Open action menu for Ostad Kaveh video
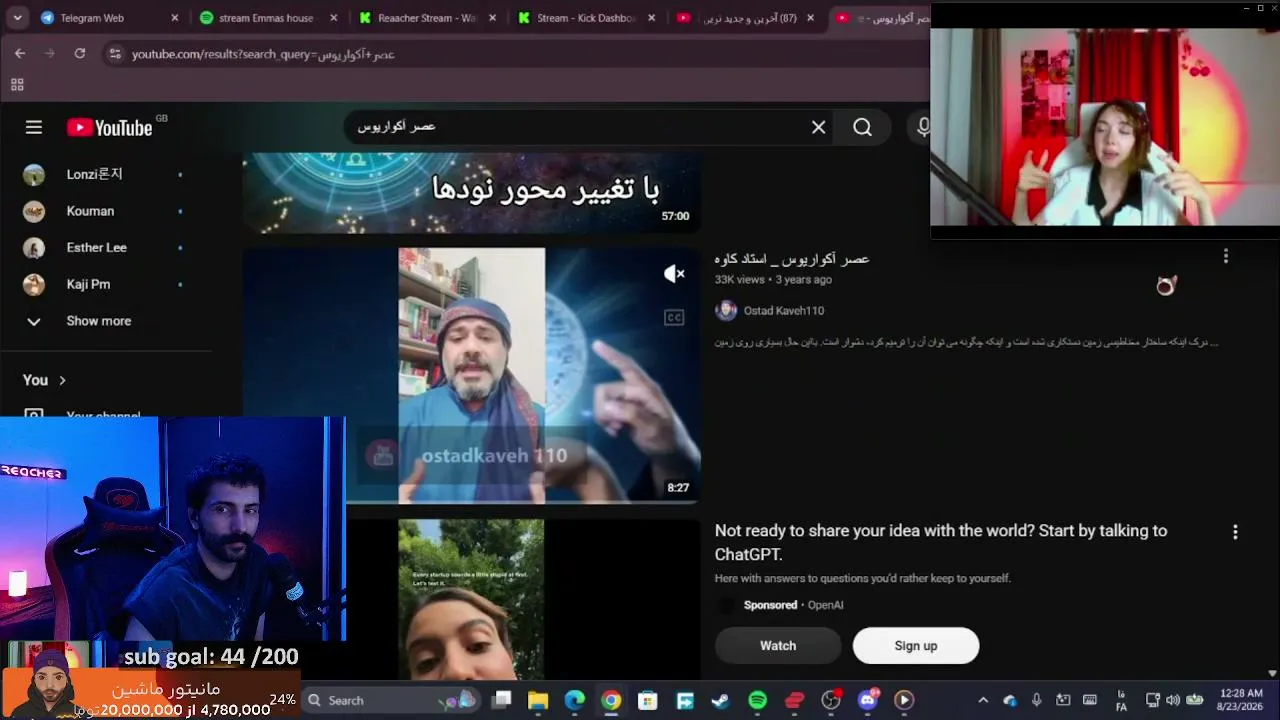Screen dimensions: 1280x720 tap(1226, 257)
